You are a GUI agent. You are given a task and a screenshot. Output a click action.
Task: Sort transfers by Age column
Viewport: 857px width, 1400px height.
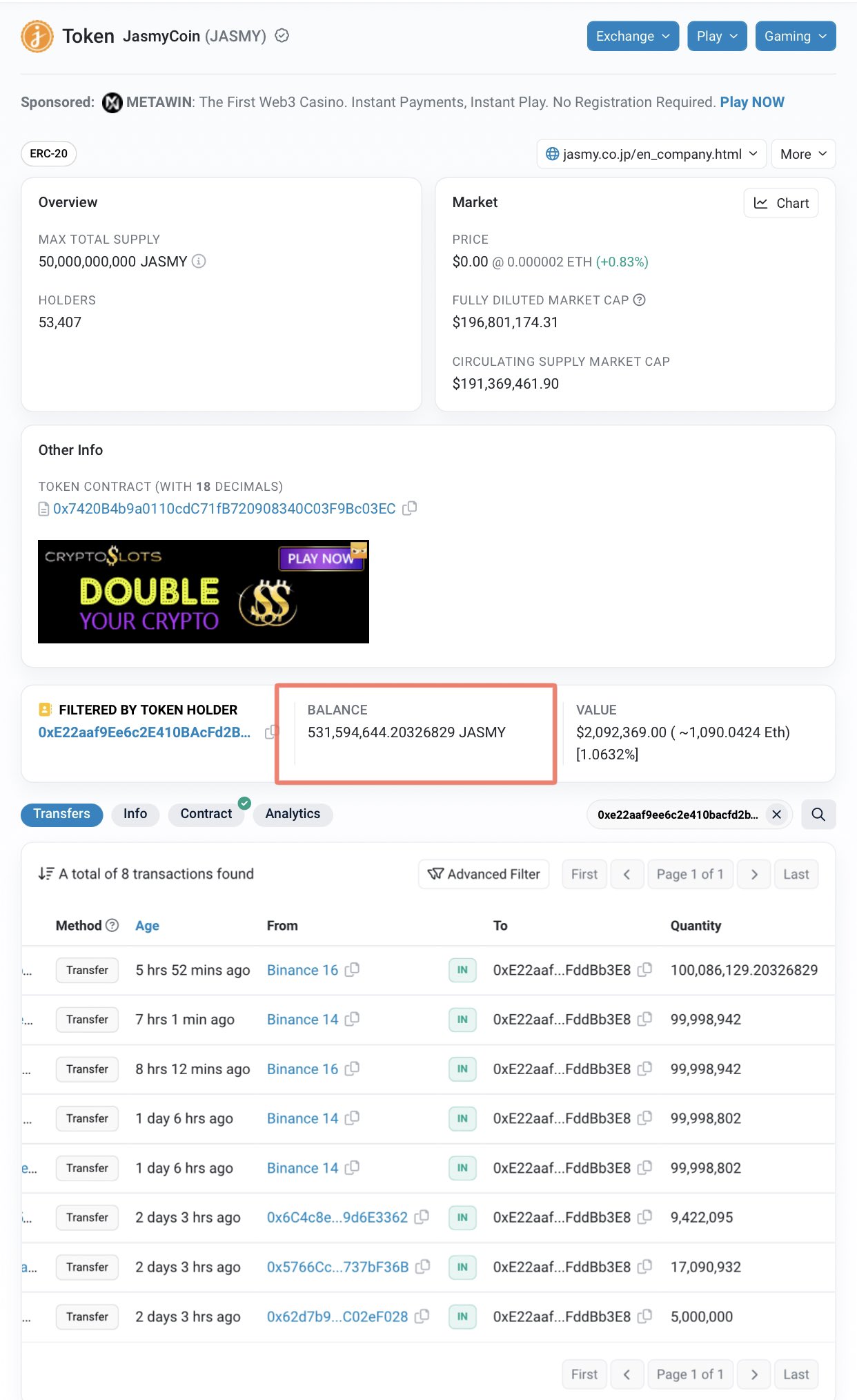click(147, 926)
